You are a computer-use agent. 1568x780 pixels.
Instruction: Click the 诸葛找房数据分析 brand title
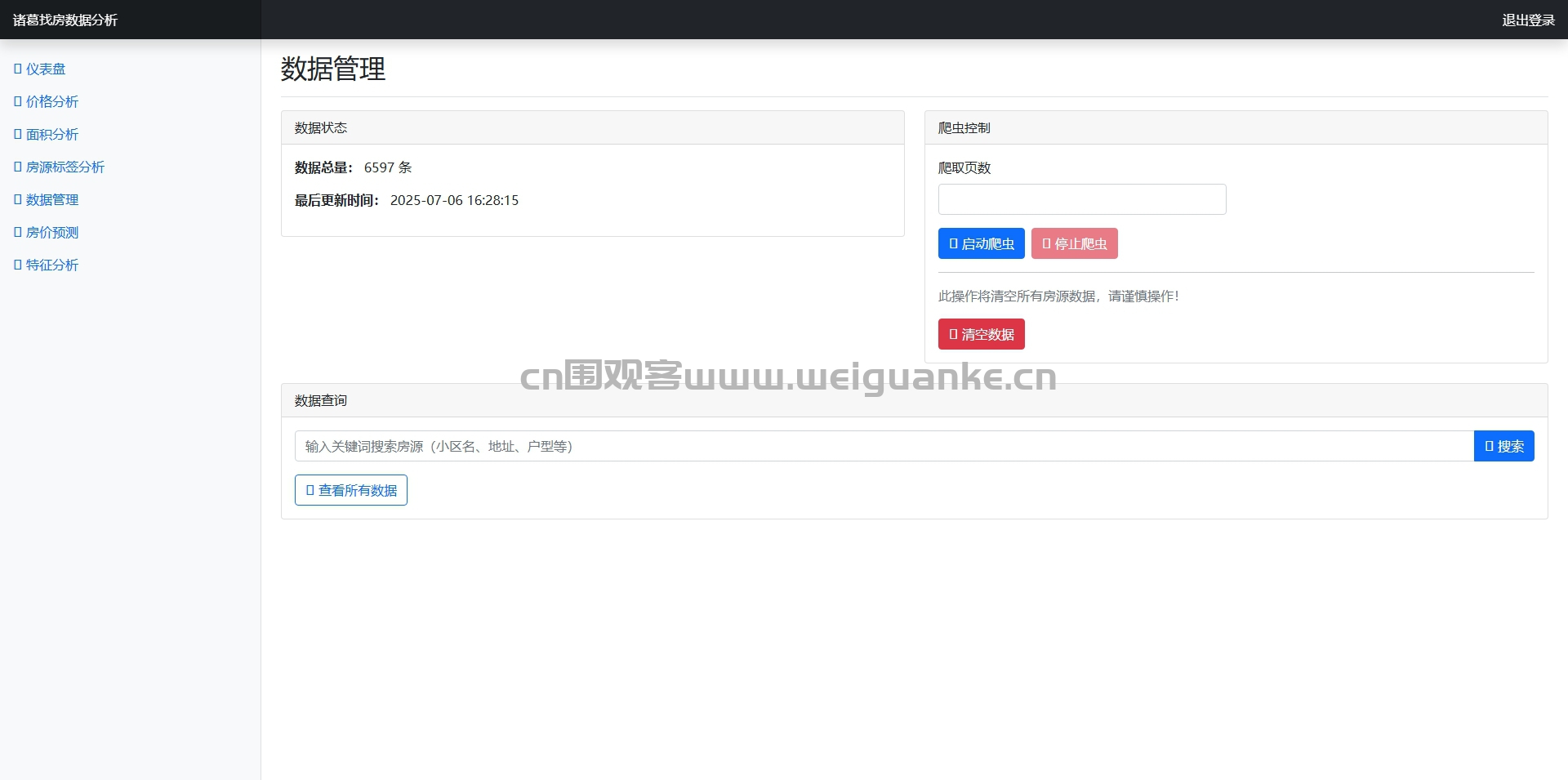pyautogui.click(x=65, y=20)
